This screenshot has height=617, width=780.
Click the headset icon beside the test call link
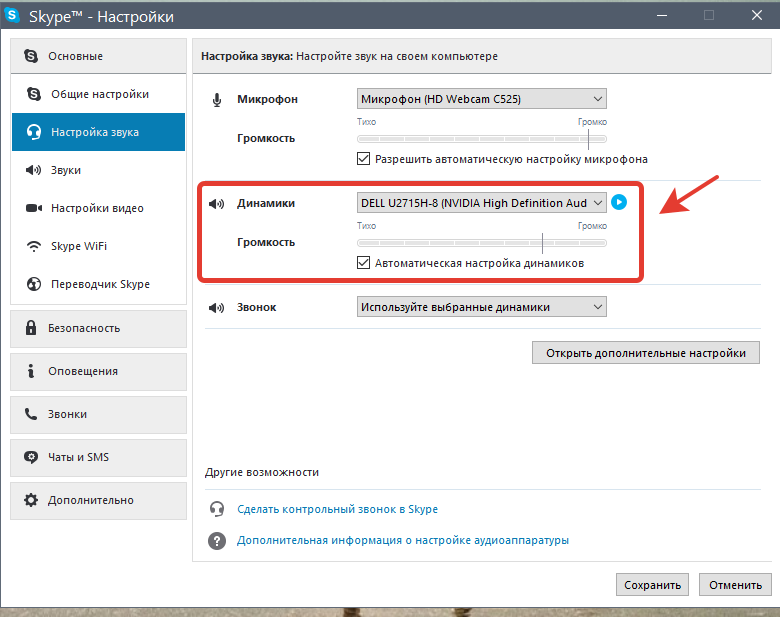pyautogui.click(x=217, y=509)
